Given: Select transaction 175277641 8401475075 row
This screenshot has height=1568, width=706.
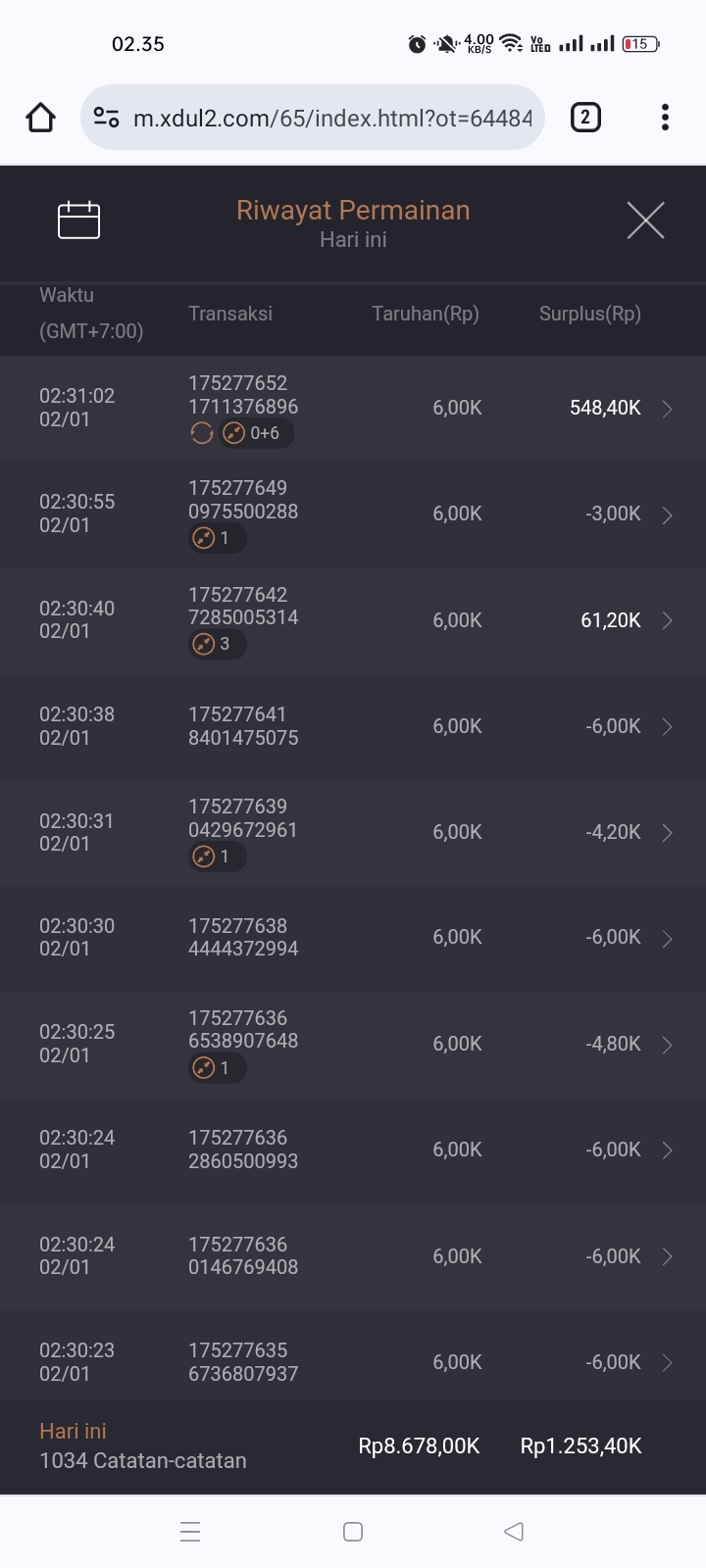Looking at the screenshot, I should pos(243,726).
